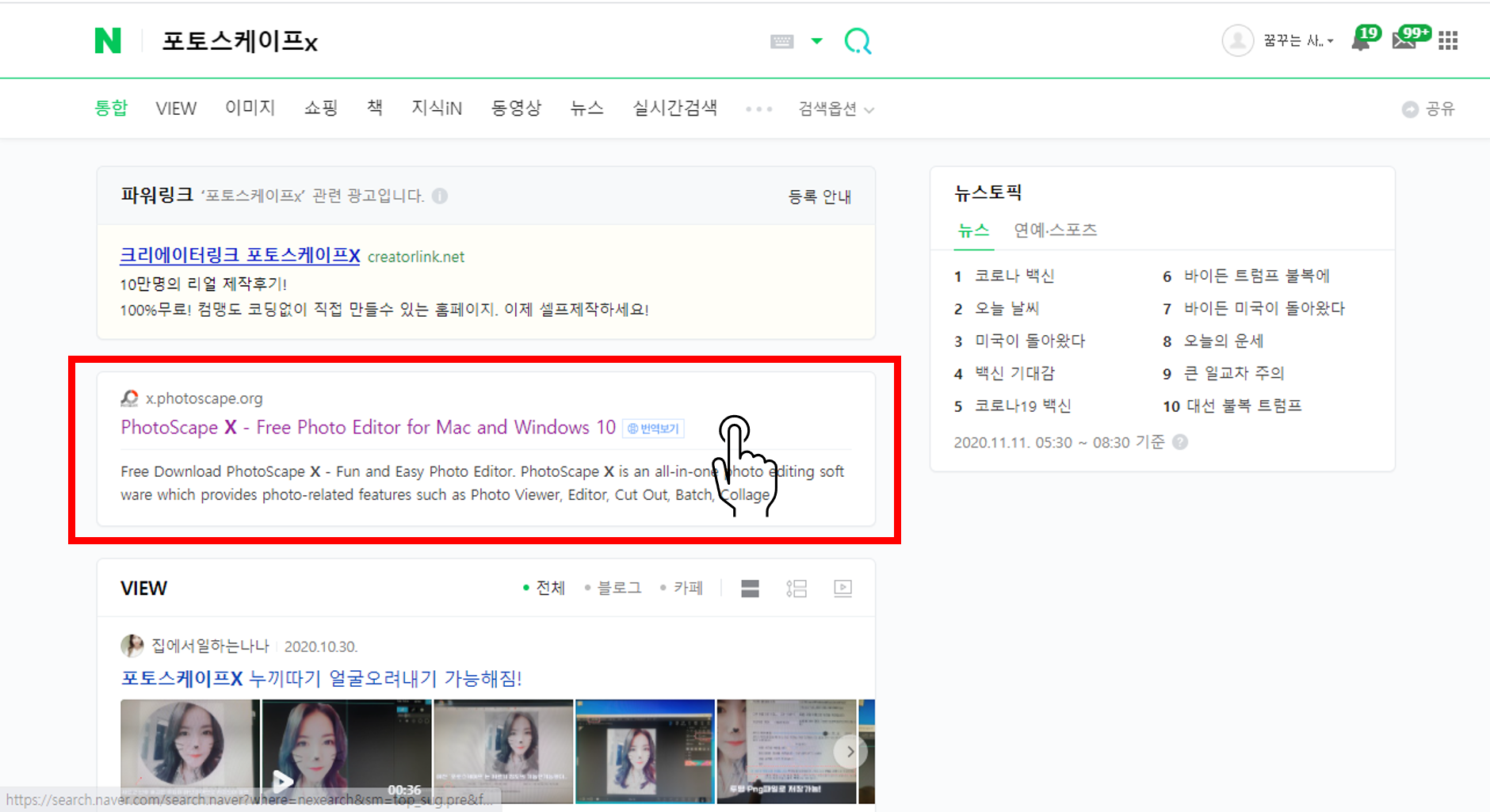Open the 등록 안내 link
Image resolution: width=1490 pixels, height=812 pixels.
[x=819, y=196]
